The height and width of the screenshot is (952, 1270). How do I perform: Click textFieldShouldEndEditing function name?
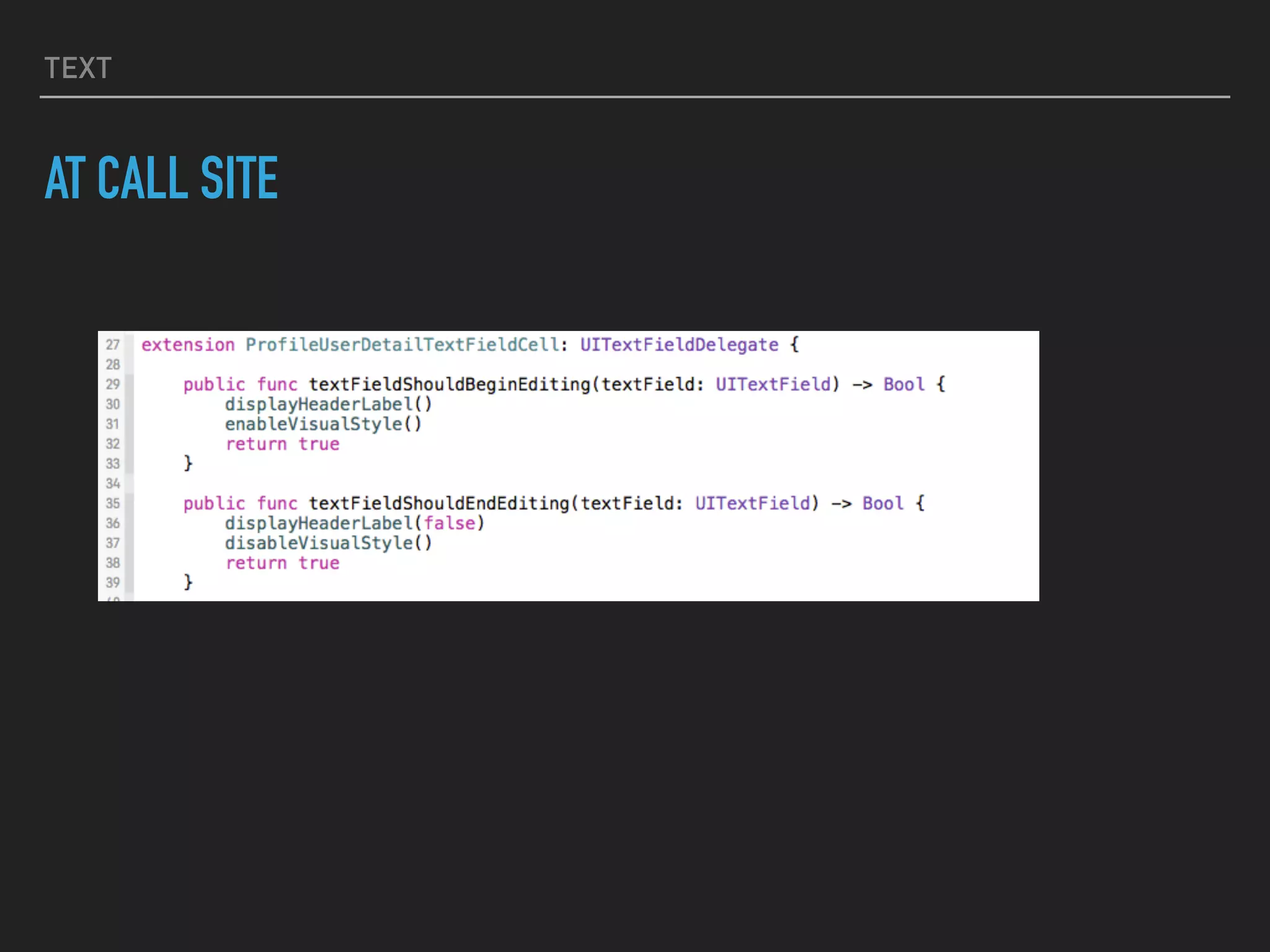click(x=439, y=503)
